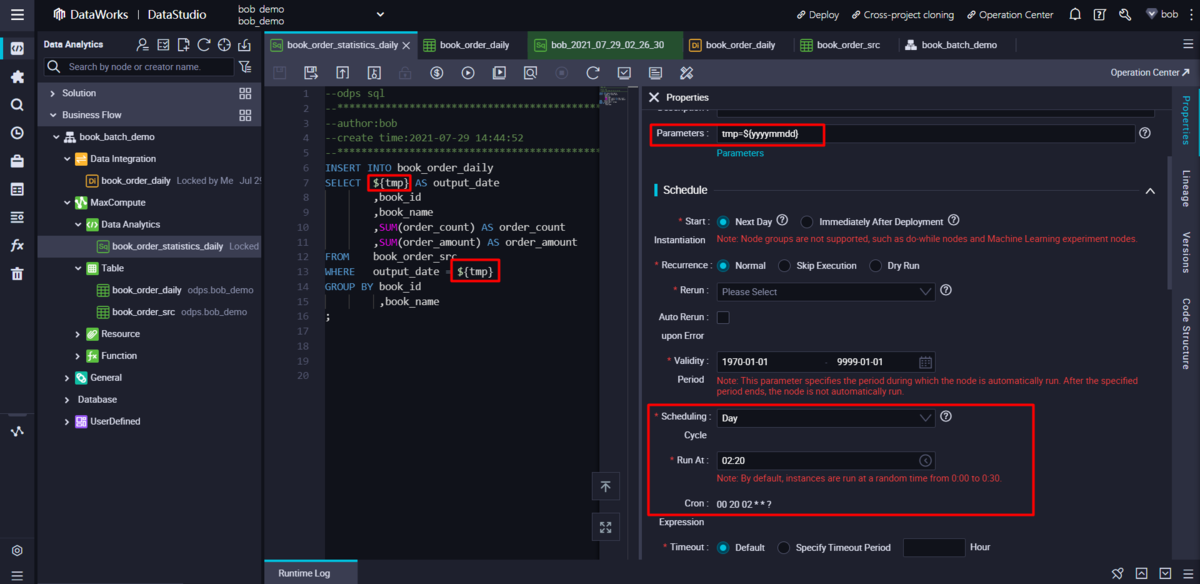Click the Deploy link in top bar
1200x584 pixels.
point(817,15)
